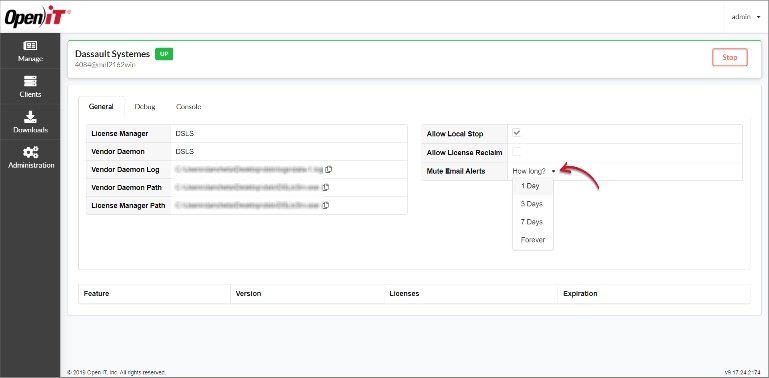The height and width of the screenshot is (378, 769).
Task: Select 7 Days mute duration
Action: coord(533,222)
